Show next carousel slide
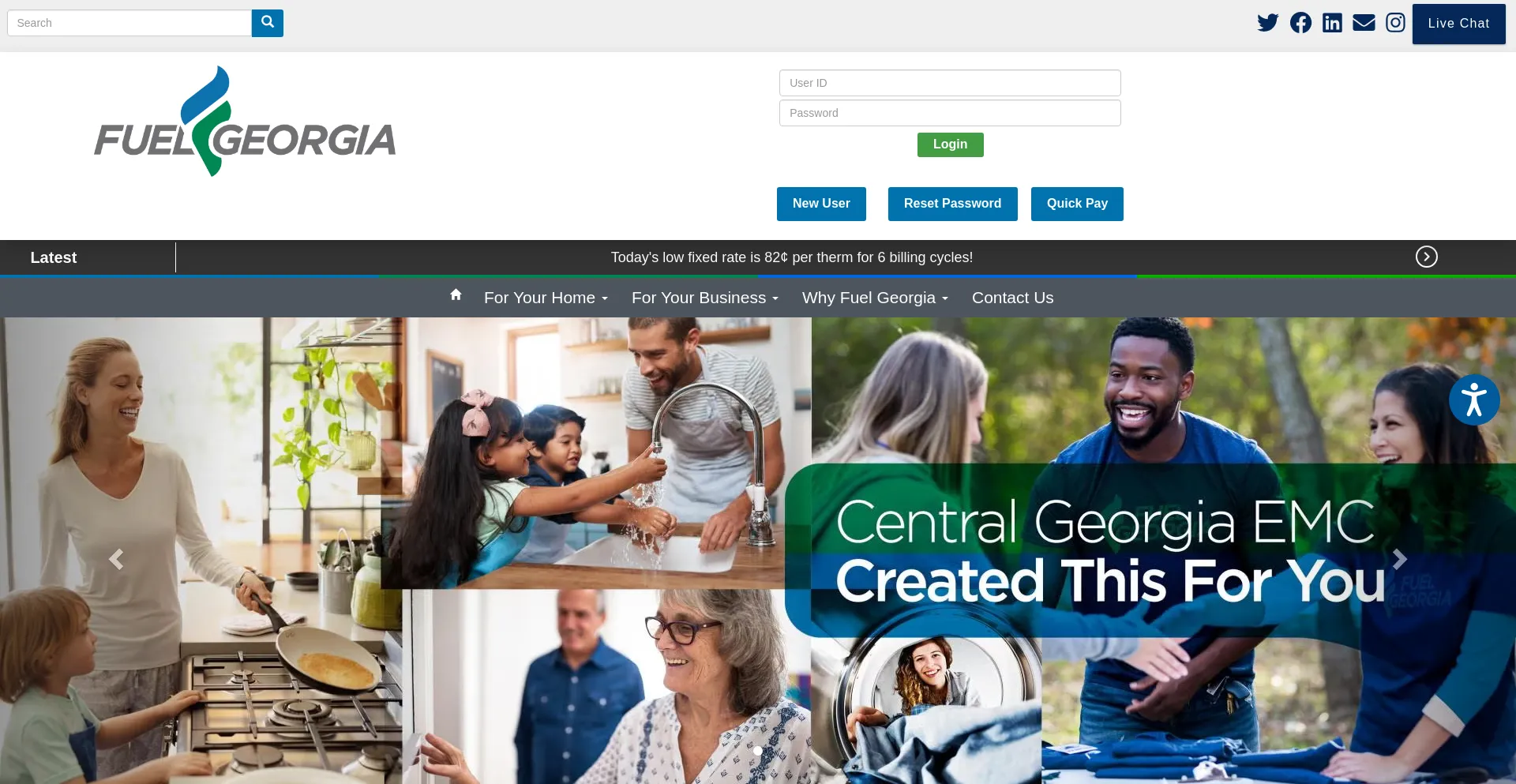 [x=1399, y=559]
